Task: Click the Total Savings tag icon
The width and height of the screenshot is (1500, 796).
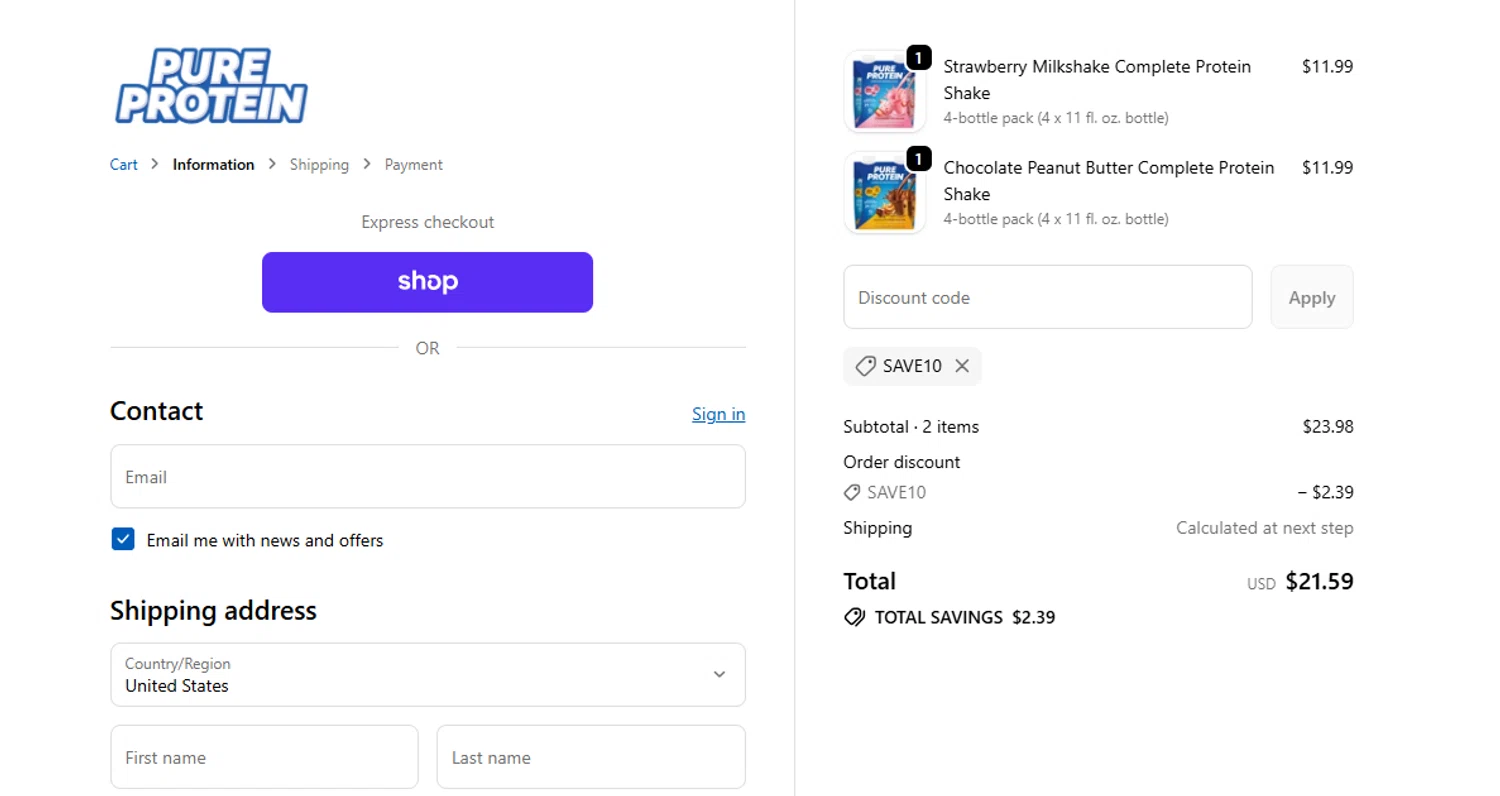Action: [855, 617]
